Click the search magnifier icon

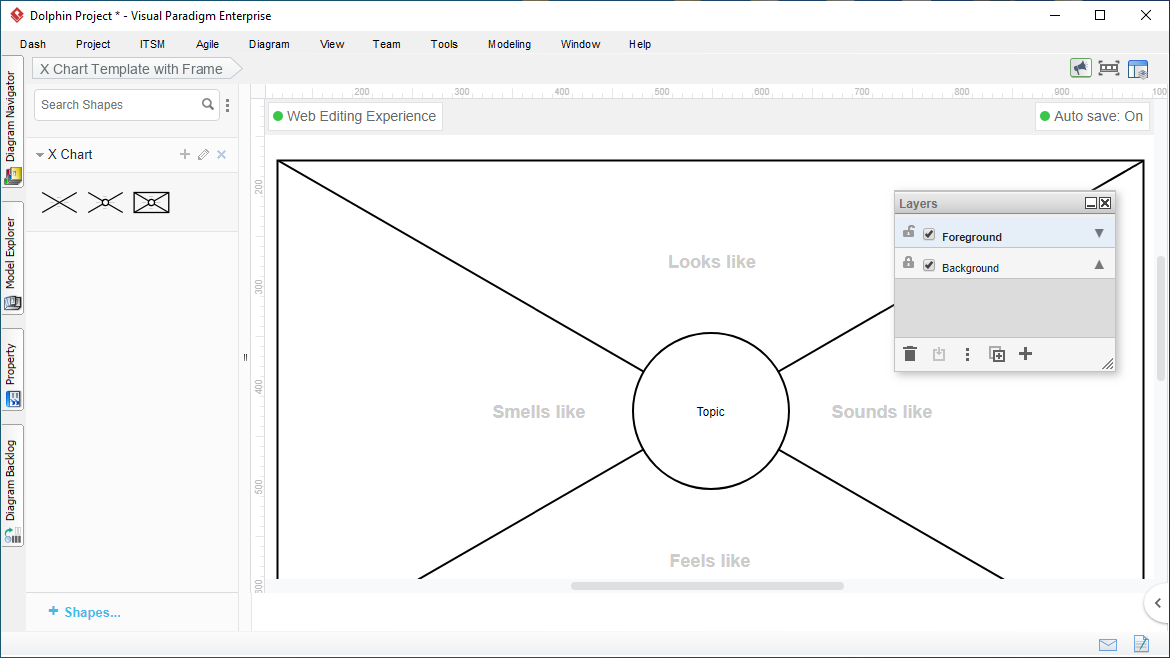tap(208, 104)
